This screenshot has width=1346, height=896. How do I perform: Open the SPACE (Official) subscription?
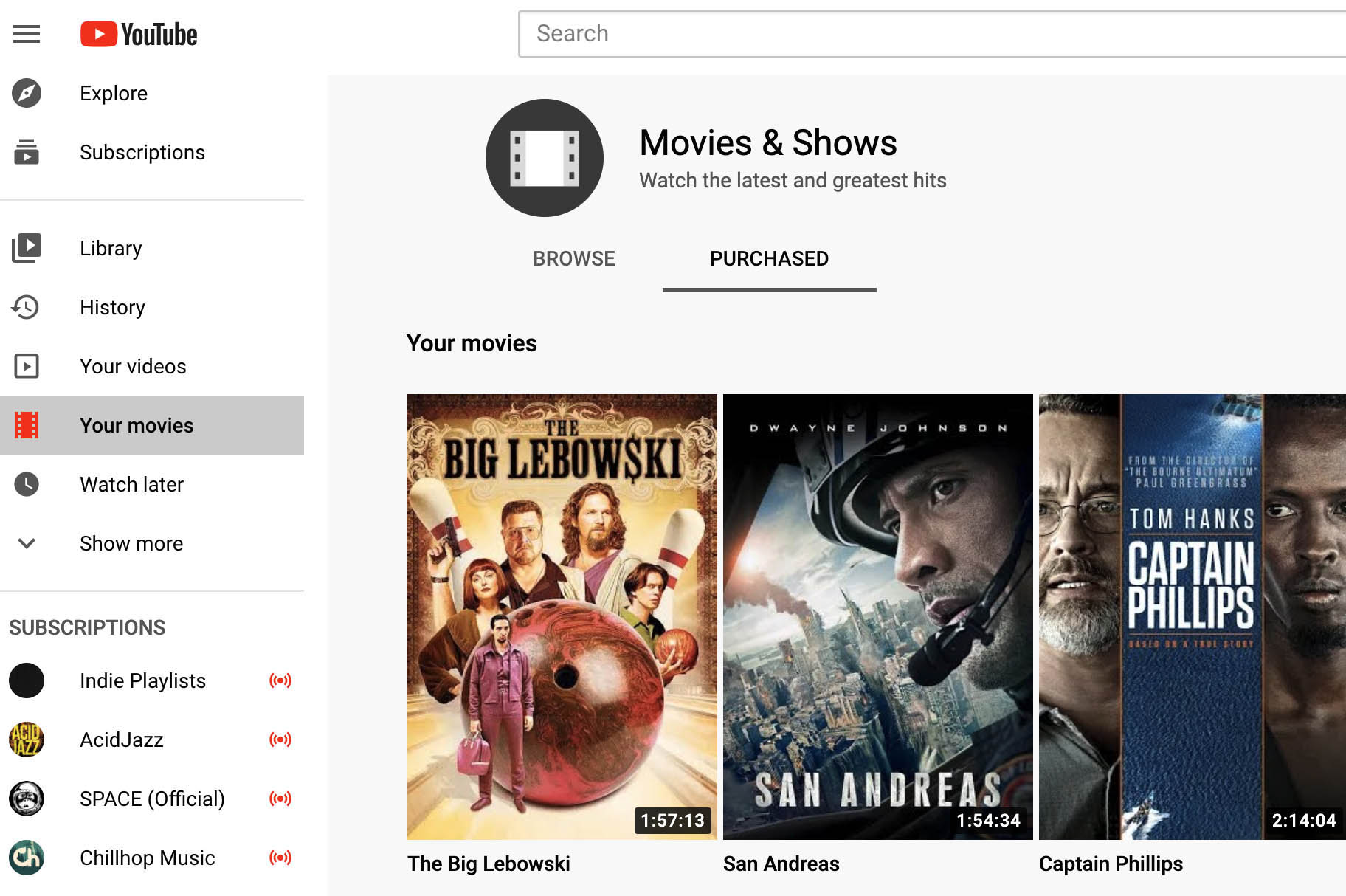click(x=152, y=799)
